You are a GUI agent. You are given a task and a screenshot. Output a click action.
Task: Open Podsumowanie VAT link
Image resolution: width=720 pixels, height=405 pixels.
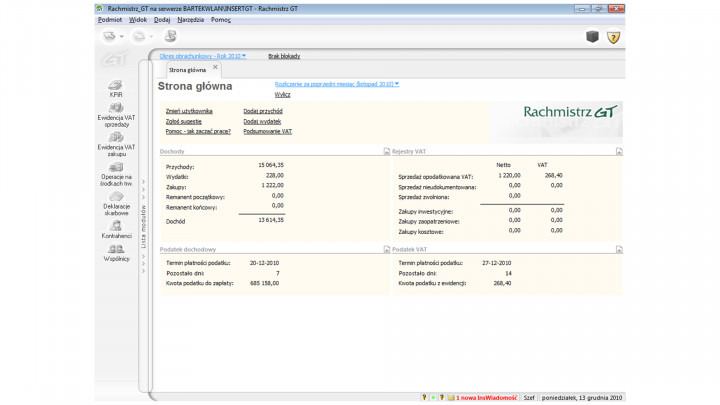click(268, 131)
